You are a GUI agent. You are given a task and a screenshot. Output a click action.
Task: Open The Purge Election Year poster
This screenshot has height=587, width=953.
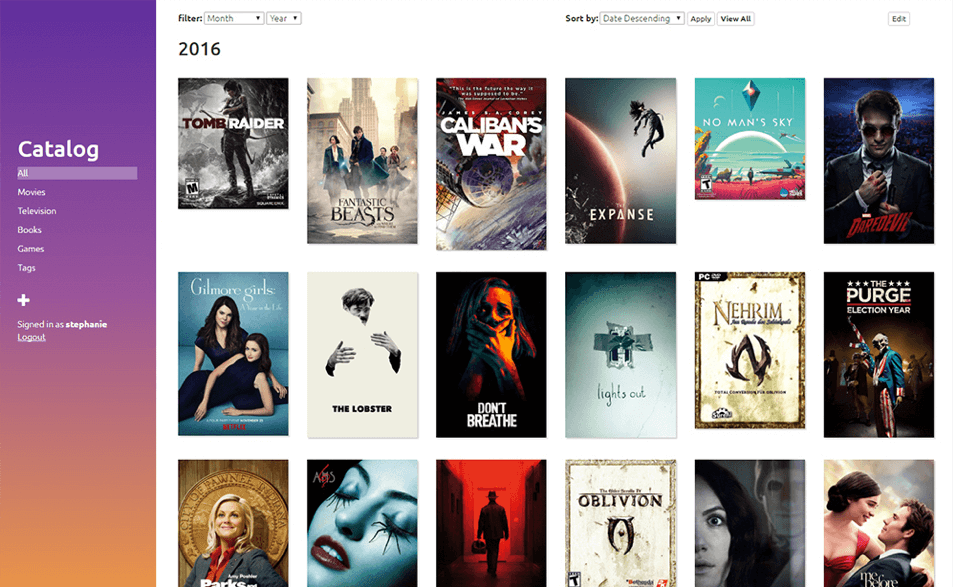(x=879, y=355)
